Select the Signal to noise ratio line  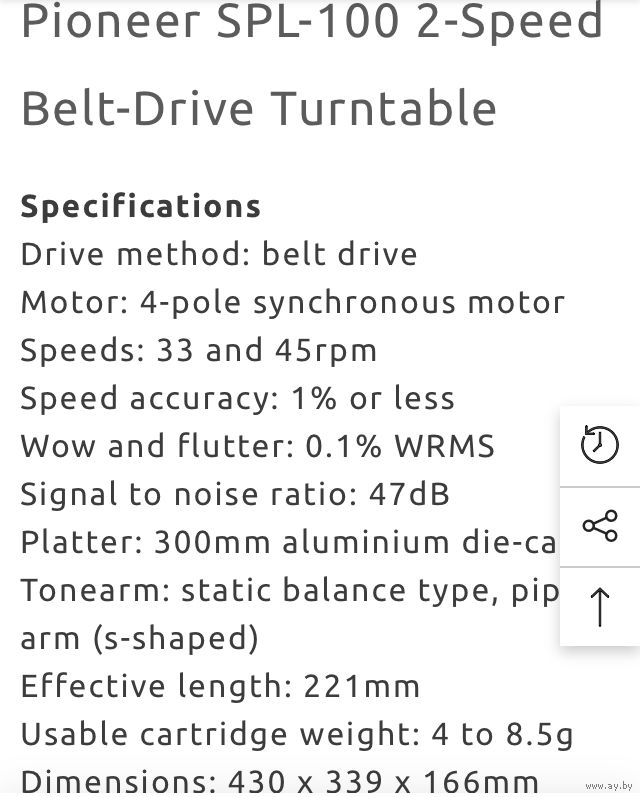coord(235,494)
